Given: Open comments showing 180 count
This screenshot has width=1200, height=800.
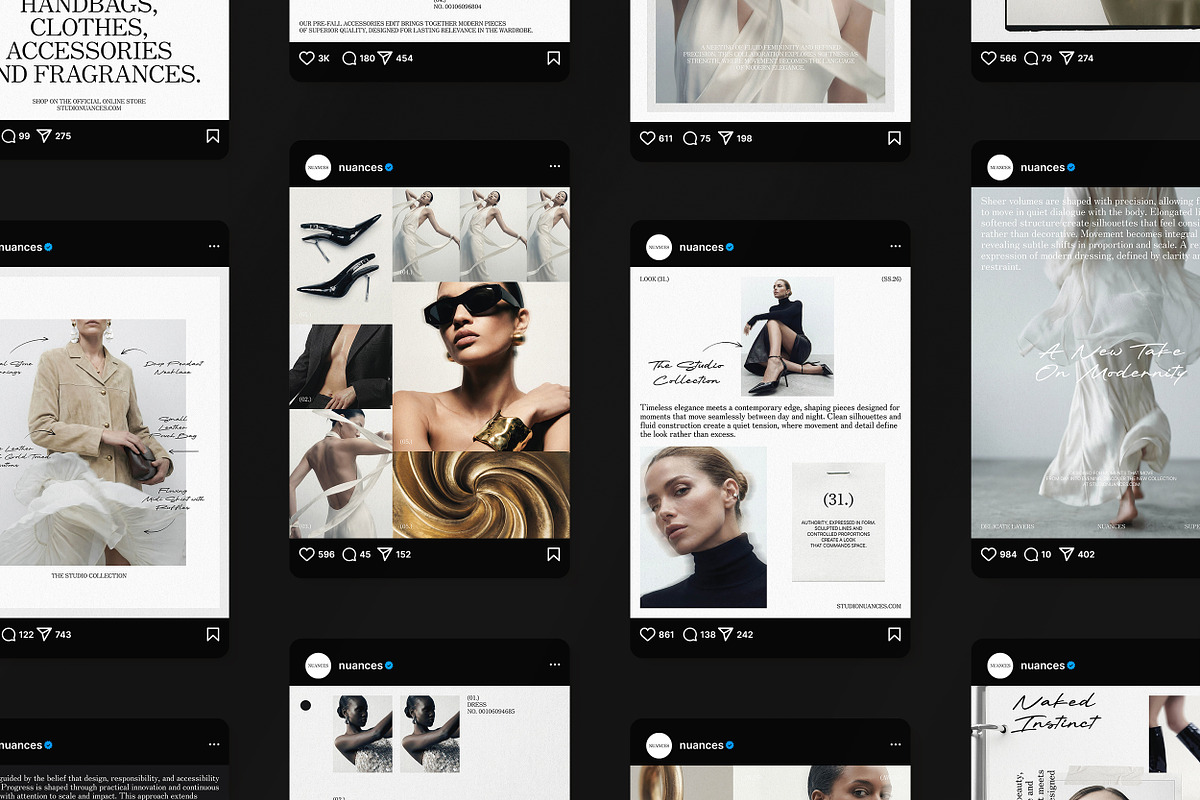Looking at the screenshot, I should [x=349, y=58].
